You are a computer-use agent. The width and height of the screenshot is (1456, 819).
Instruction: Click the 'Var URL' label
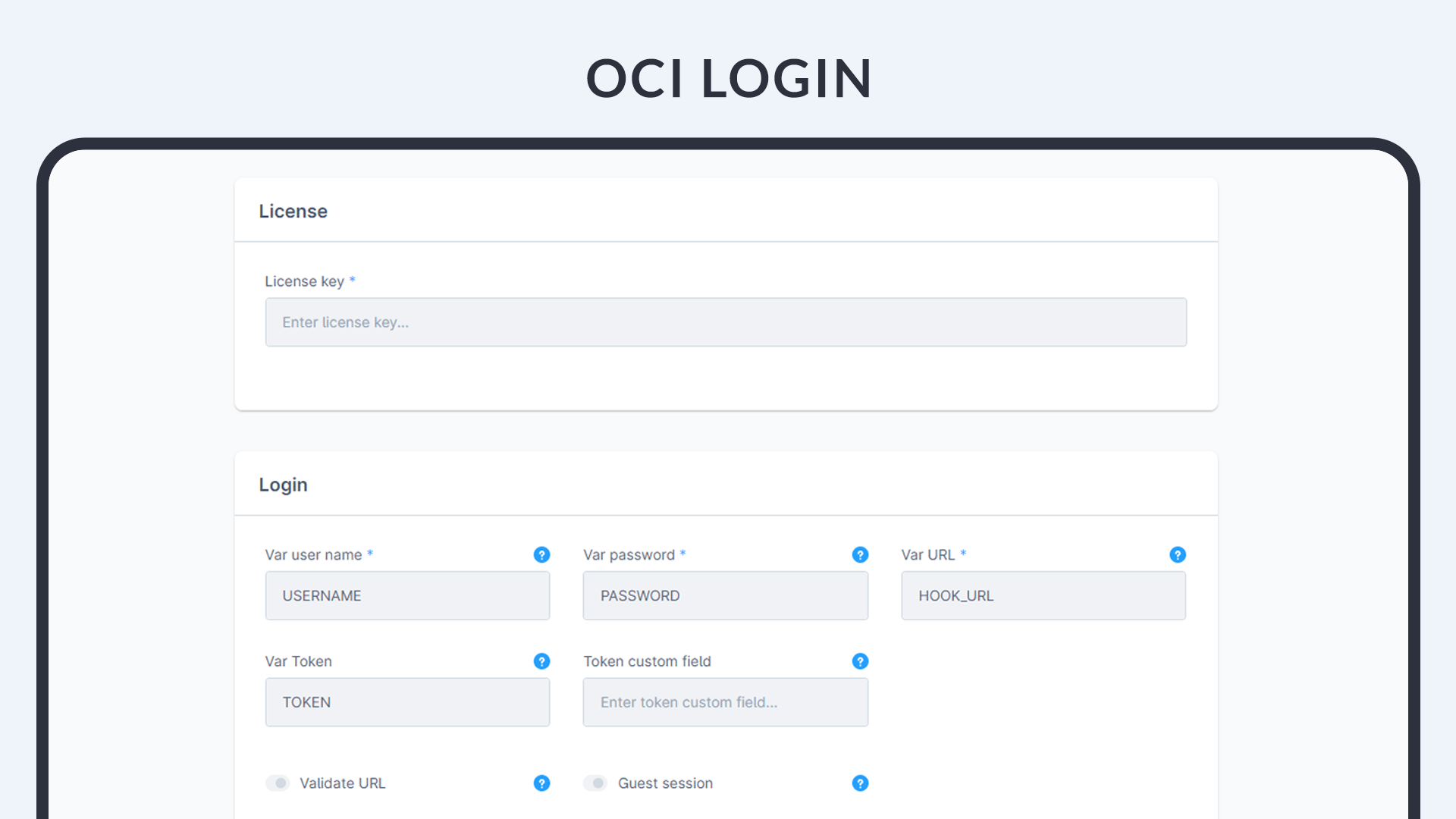point(928,554)
